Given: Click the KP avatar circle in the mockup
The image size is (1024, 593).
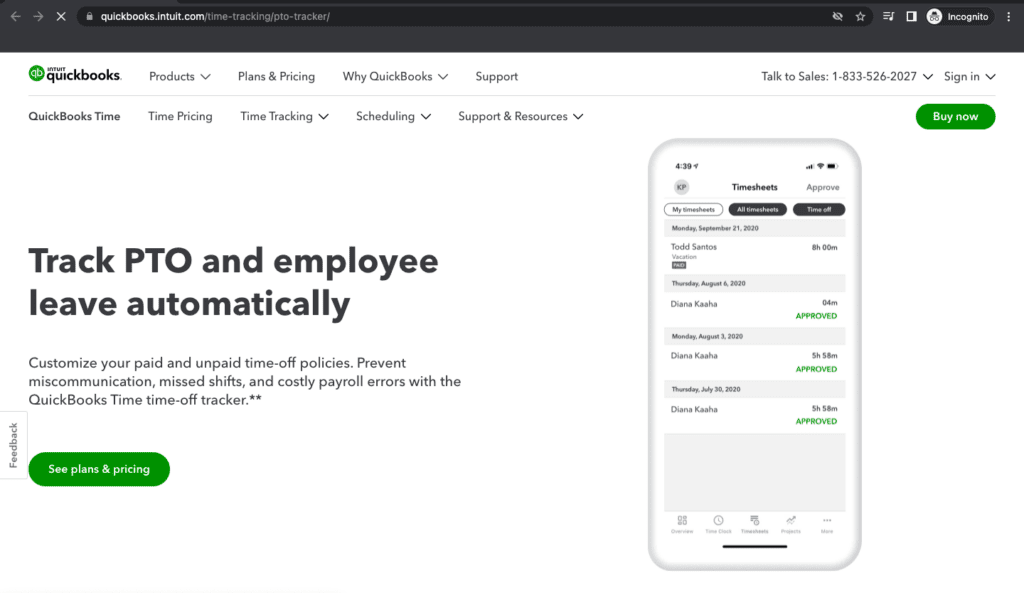Looking at the screenshot, I should pyautogui.click(x=683, y=186).
